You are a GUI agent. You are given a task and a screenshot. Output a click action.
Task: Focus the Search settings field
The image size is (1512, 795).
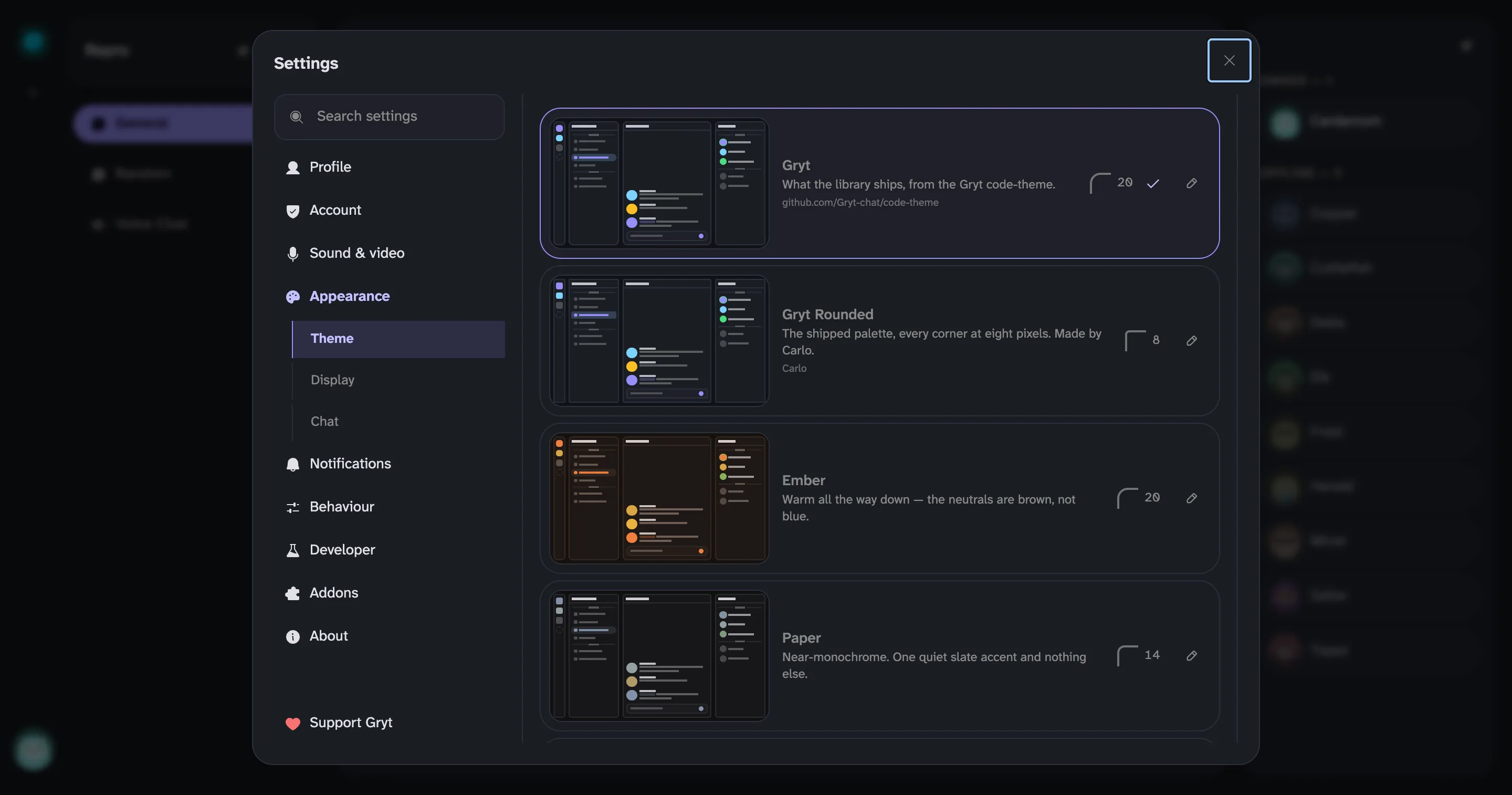tap(390, 117)
